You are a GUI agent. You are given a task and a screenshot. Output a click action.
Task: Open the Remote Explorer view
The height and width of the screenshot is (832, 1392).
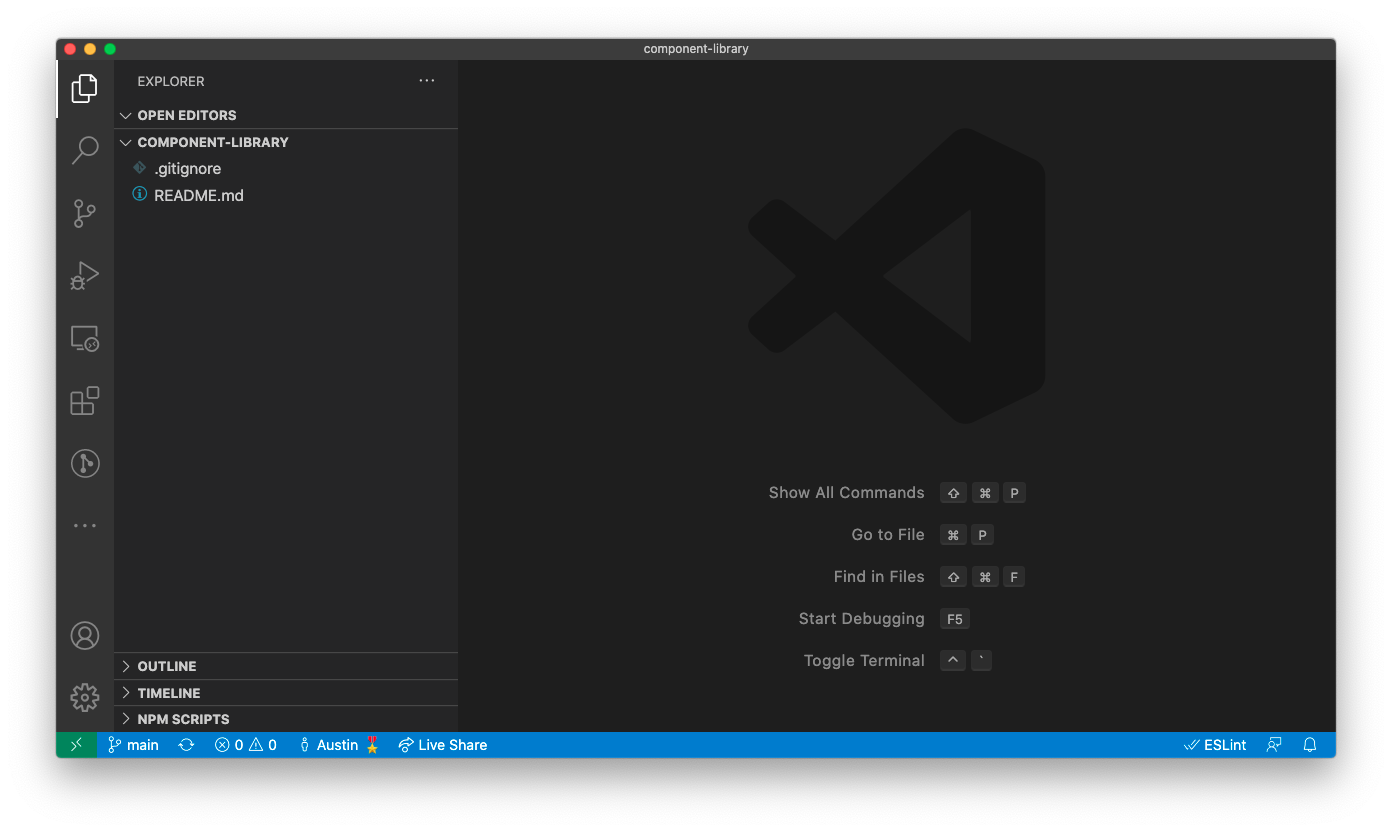point(85,339)
